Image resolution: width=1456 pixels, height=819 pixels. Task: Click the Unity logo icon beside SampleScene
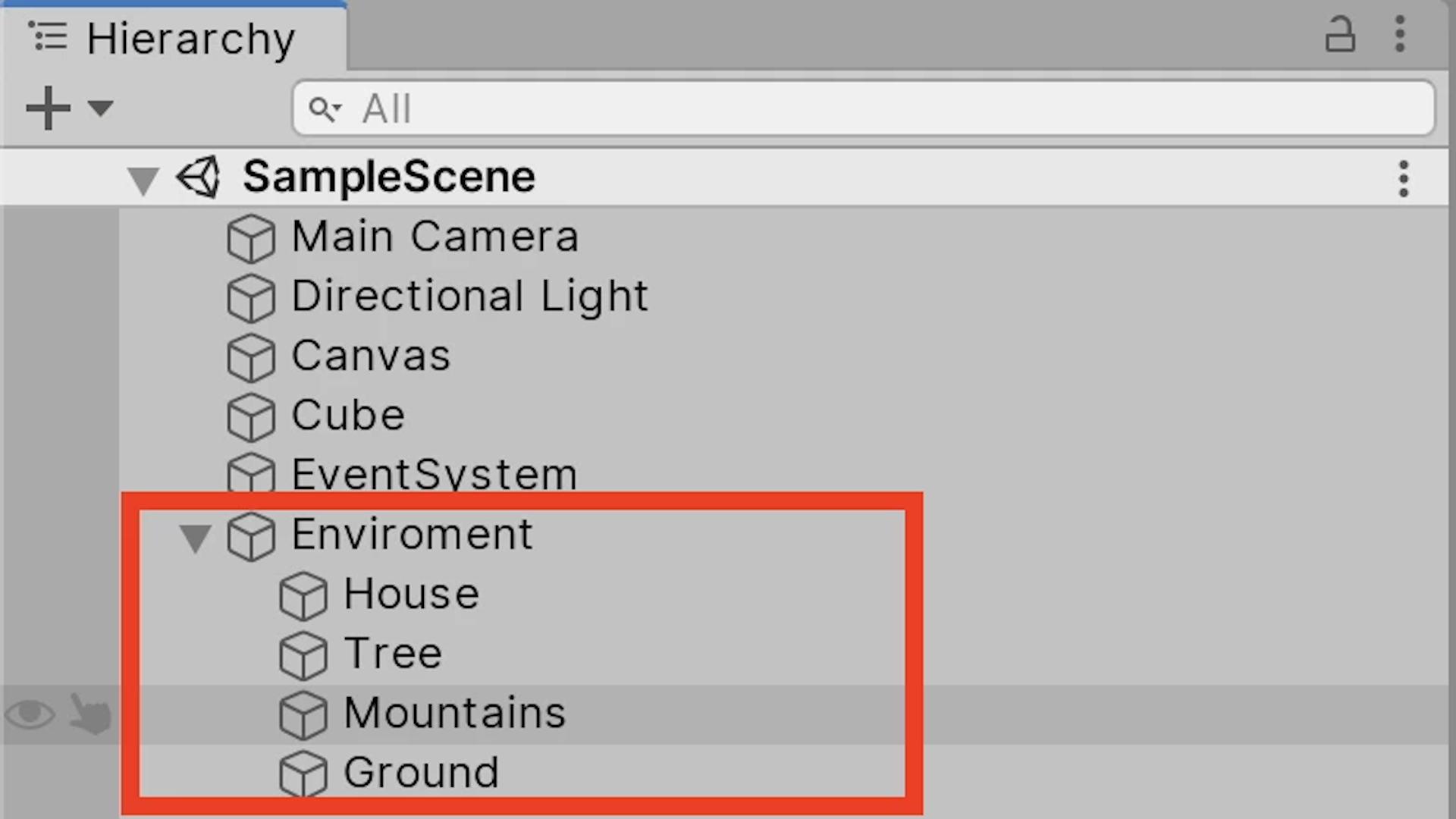click(199, 177)
